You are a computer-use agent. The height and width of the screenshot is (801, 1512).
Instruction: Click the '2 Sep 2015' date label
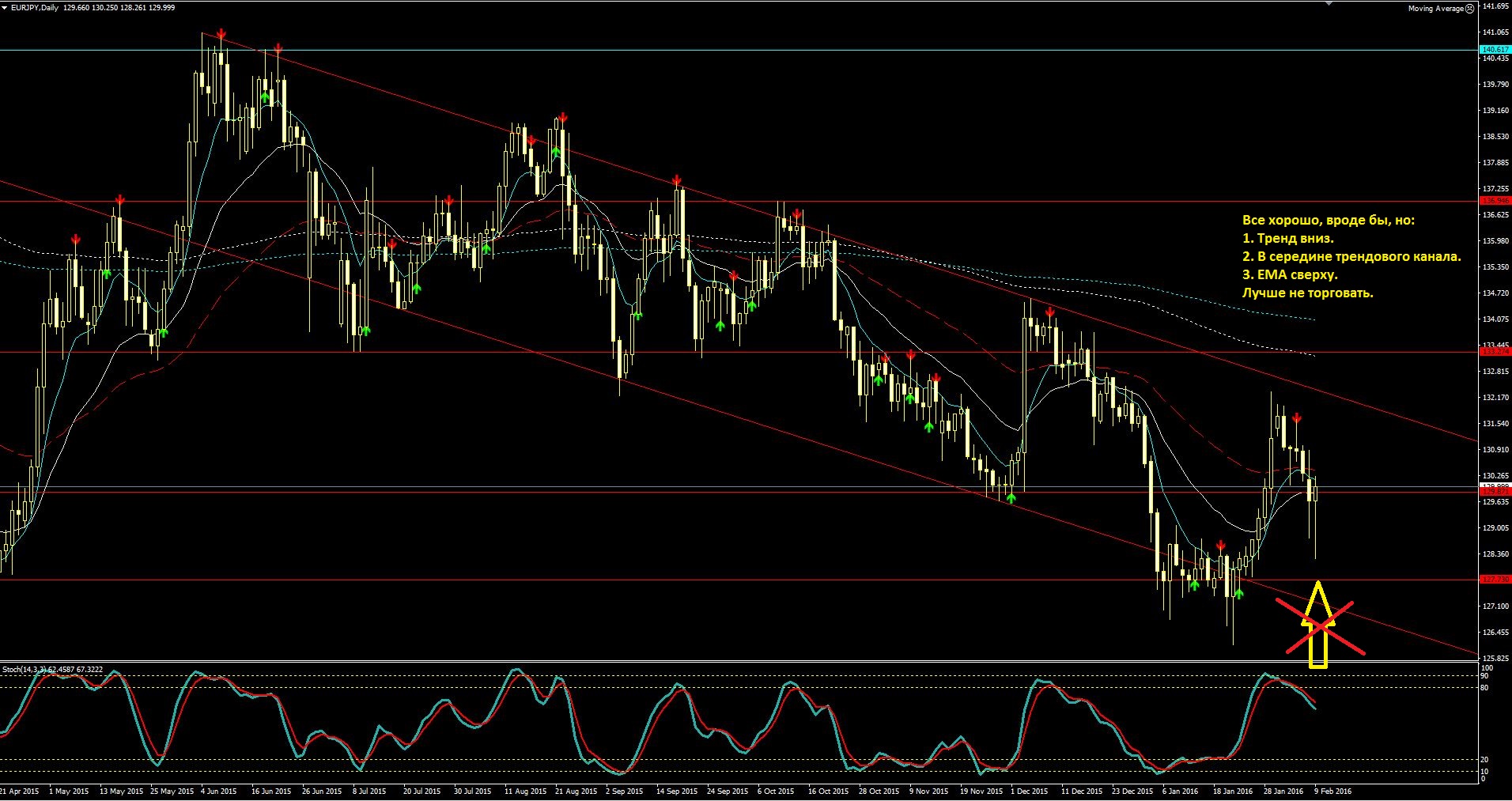[x=624, y=791]
